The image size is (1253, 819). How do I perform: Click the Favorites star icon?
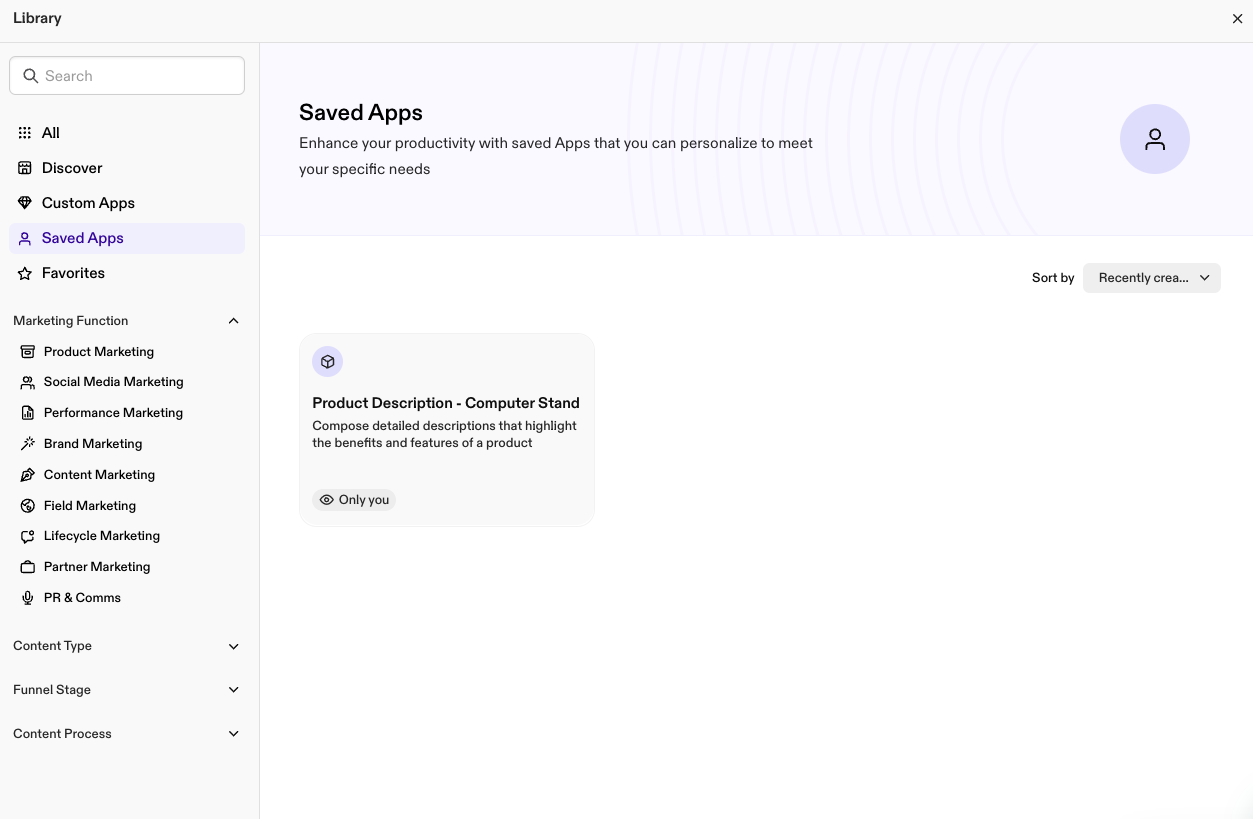pos(25,273)
